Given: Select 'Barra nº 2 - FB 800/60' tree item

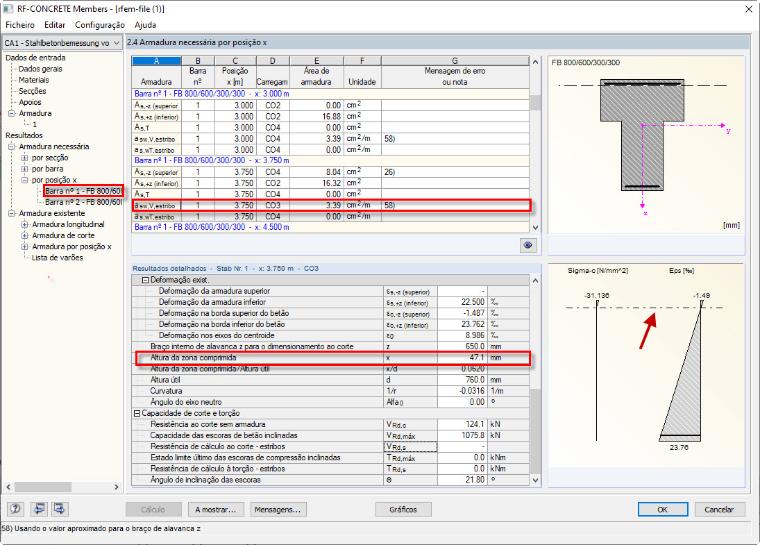Looking at the screenshot, I should (83, 202).
